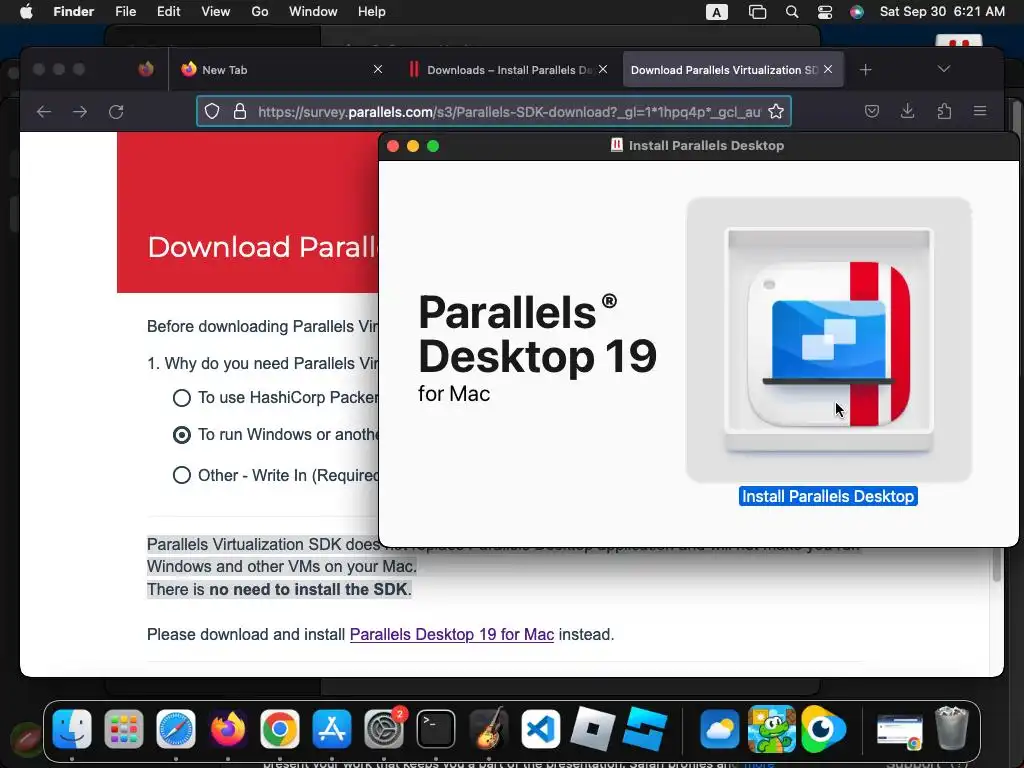The image size is (1024, 768).
Task: Launch Firefox from the Dock
Action: (x=227, y=728)
